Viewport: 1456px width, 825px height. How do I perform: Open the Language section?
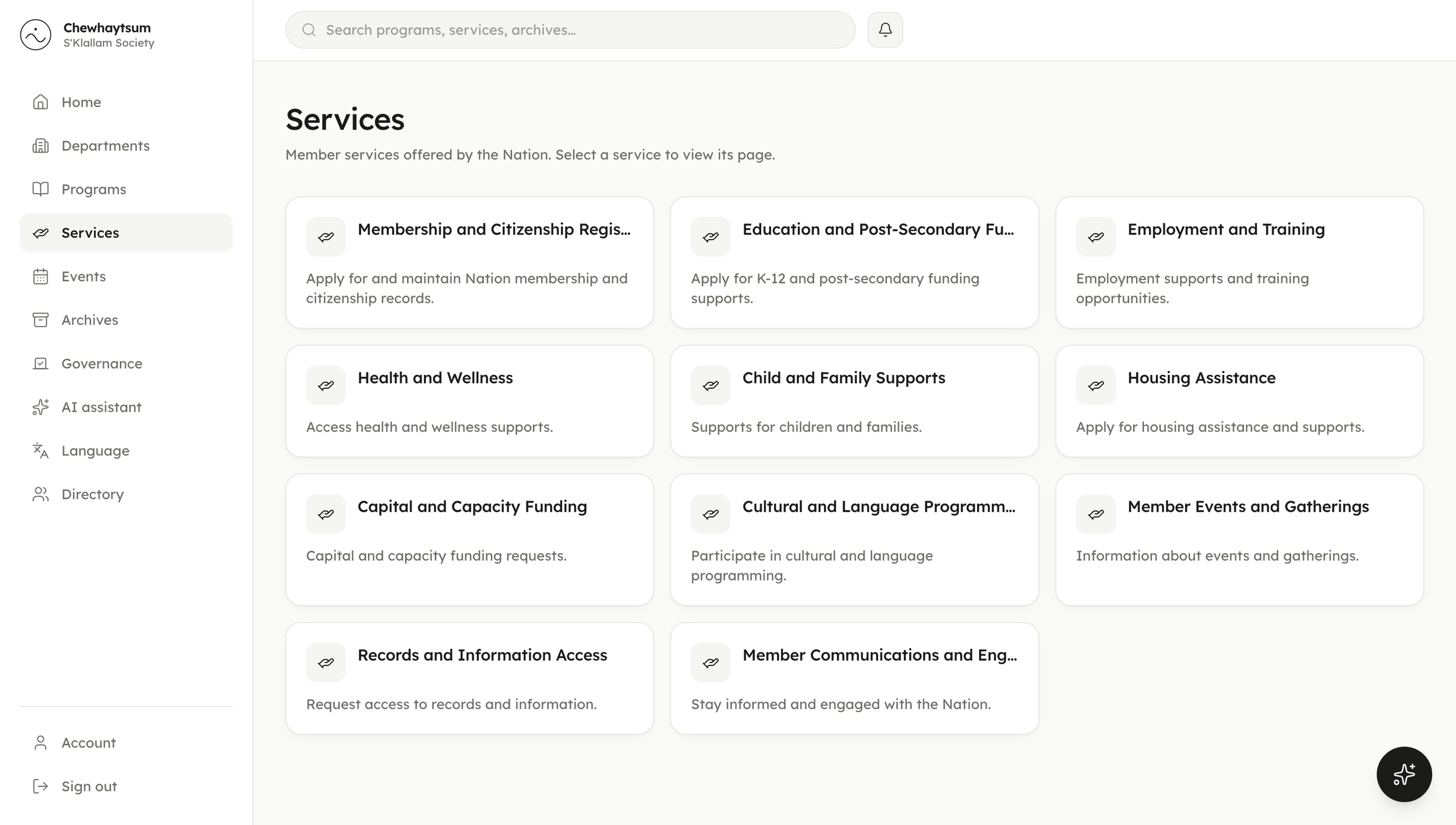click(x=126, y=451)
